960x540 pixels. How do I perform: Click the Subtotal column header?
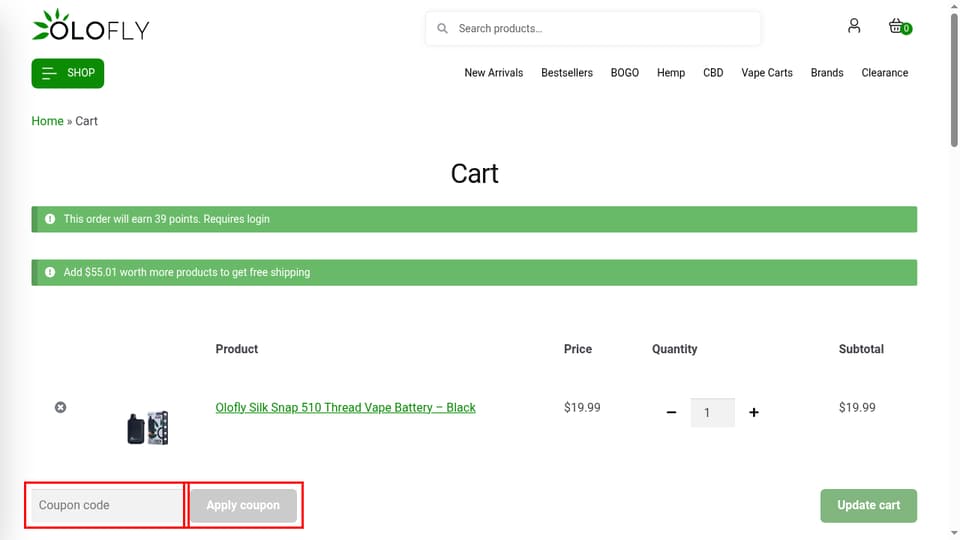click(x=861, y=349)
